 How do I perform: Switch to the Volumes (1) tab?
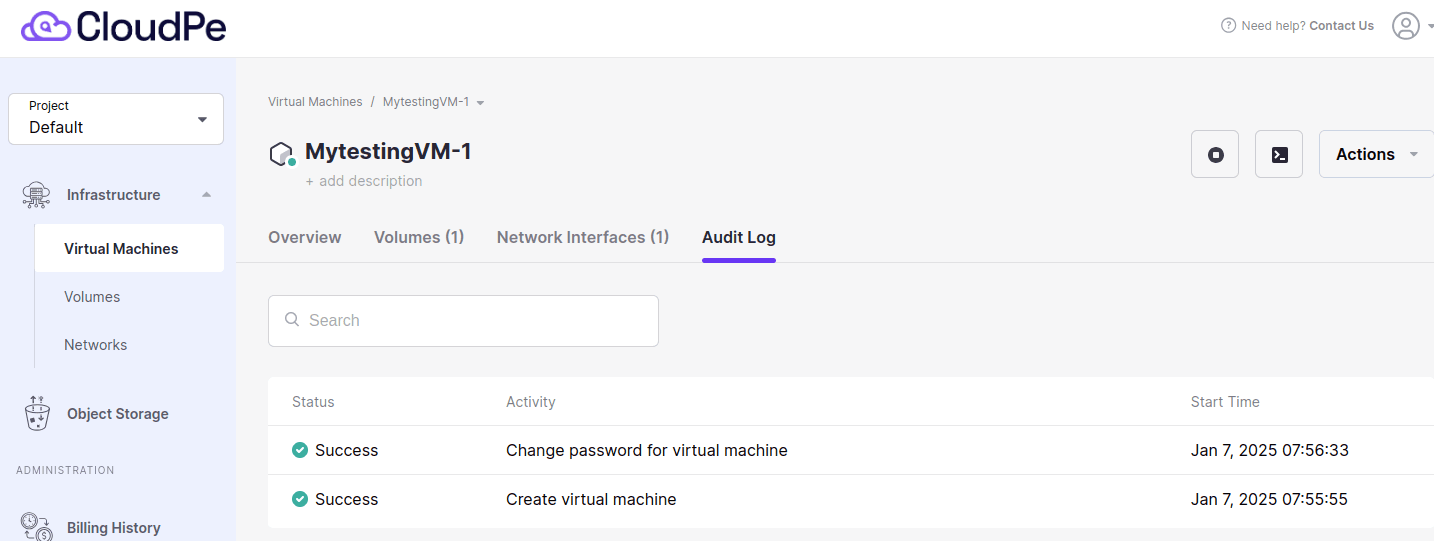tap(419, 237)
